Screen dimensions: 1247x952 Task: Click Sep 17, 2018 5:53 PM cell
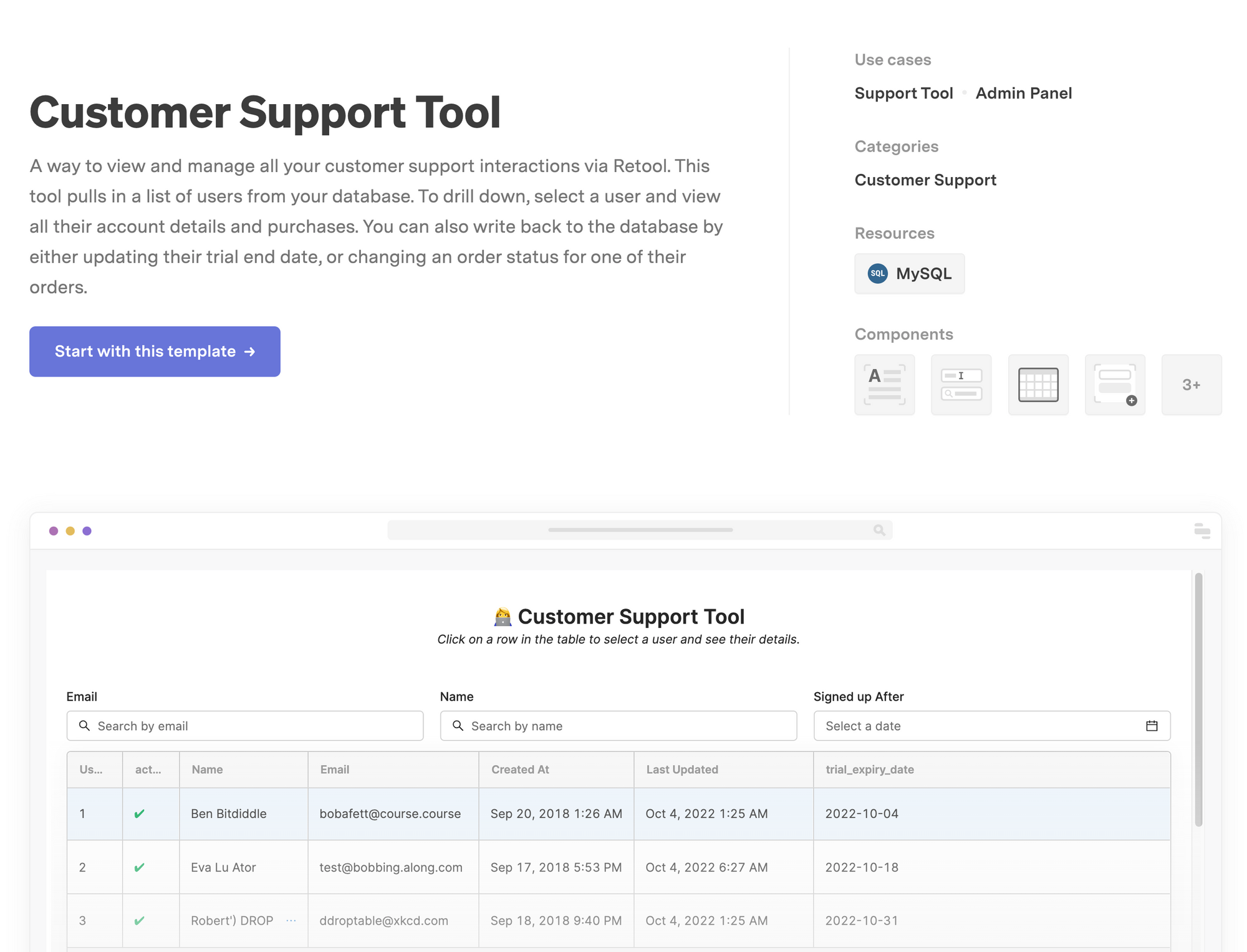[556, 867]
